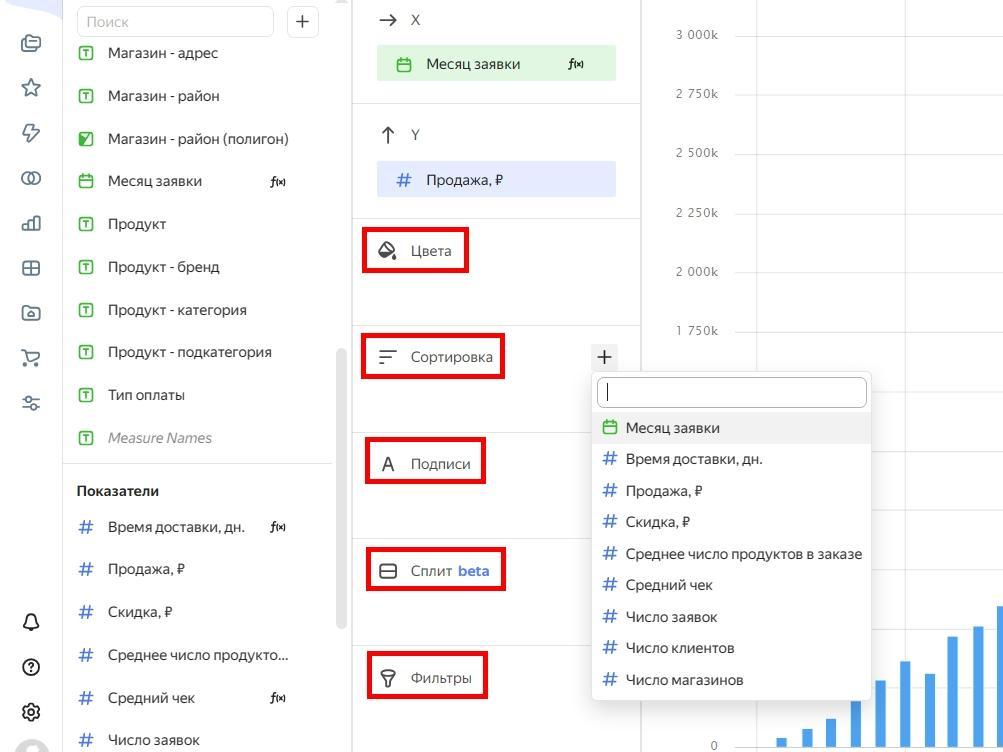Viewport: 1003px width, 752px height.
Task: Choose 'Среднее число продуктов в заказе' option
Action: [x=732, y=554]
